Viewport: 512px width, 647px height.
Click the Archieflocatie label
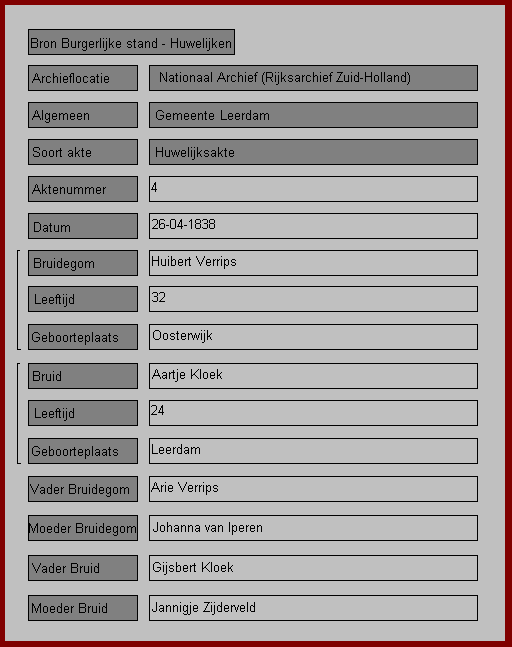(x=83, y=78)
